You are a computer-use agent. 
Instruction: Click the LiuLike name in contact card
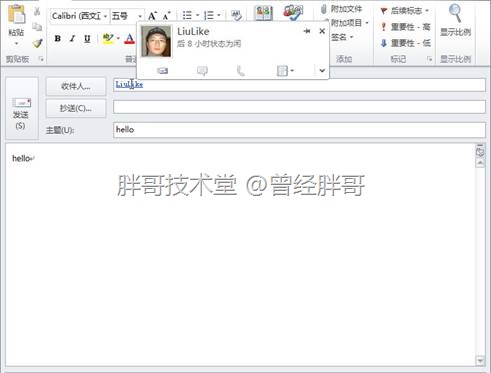pos(193,32)
